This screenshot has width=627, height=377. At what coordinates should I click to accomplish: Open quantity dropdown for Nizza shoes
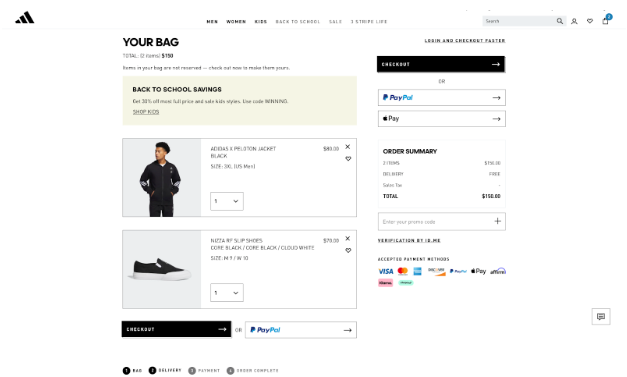(x=227, y=293)
